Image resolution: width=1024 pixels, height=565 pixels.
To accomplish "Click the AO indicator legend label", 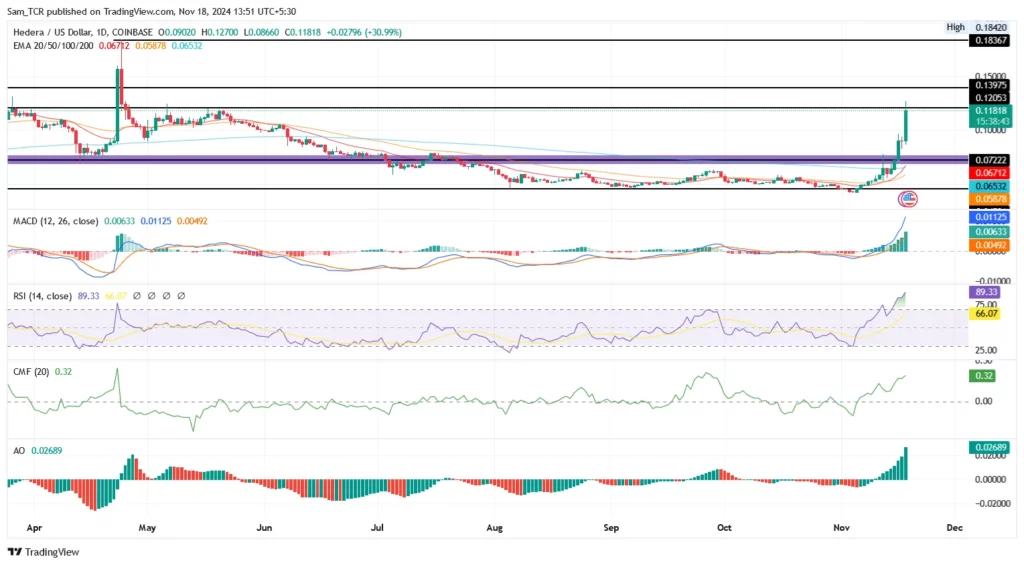I will pos(19,451).
